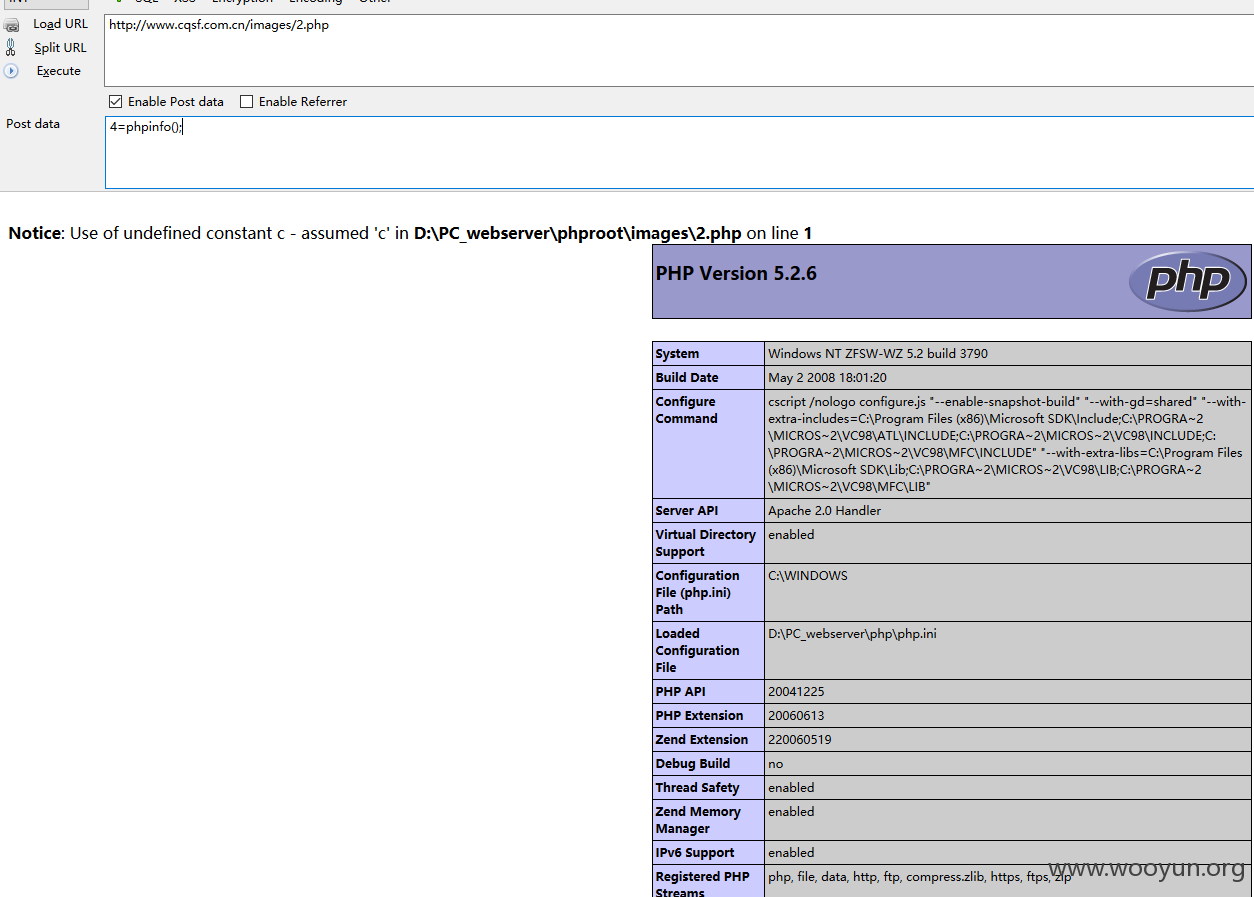Image resolution: width=1254 pixels, height=897 pixels.
Task: Click the 20060613 value
Action: click(x=796, y=716)
